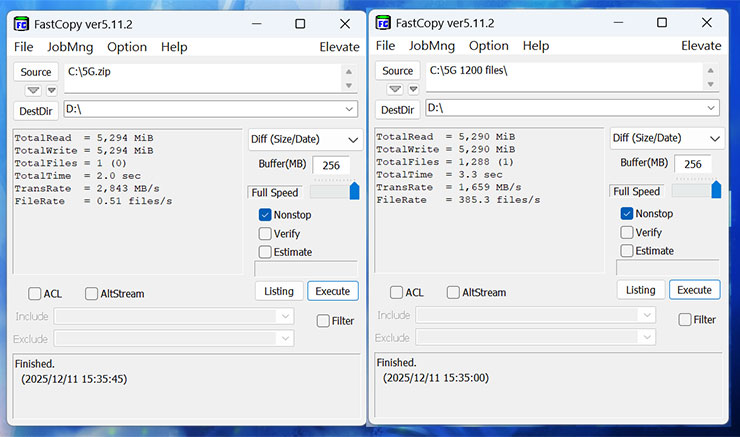Click scroll-down arrow in 5G 1200 files source field
The image size is (740, 437).
click(x=710, y=85)
